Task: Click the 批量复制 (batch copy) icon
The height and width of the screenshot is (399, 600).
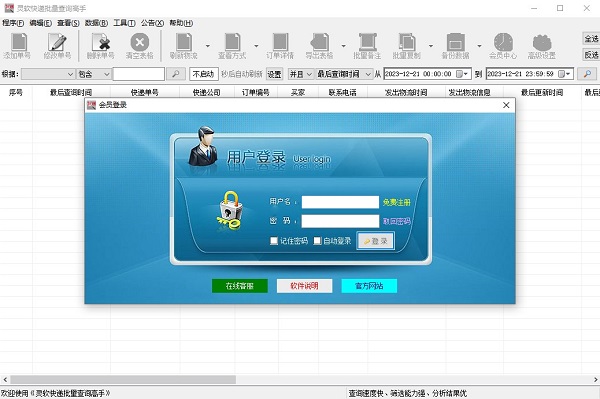Action: 407,46
